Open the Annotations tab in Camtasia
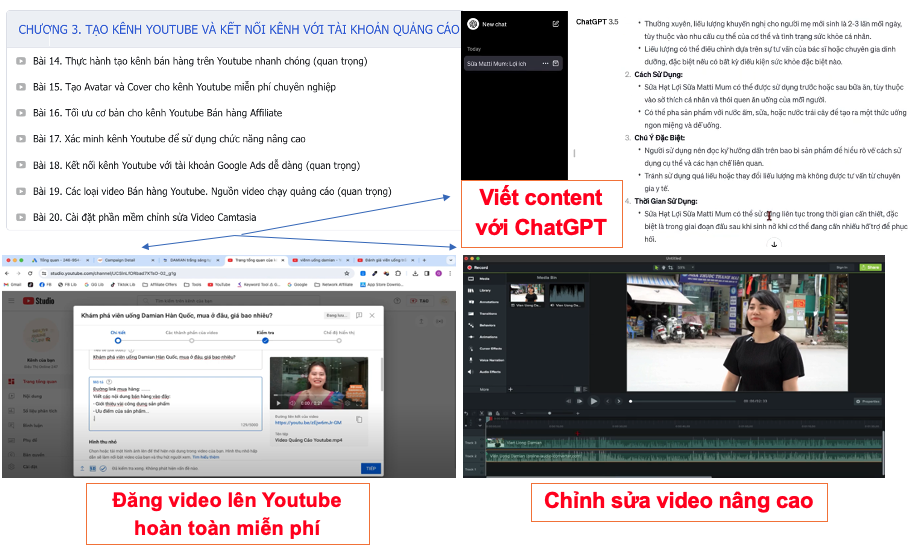Viewport: 917px width, 553px height. point(482,302)
